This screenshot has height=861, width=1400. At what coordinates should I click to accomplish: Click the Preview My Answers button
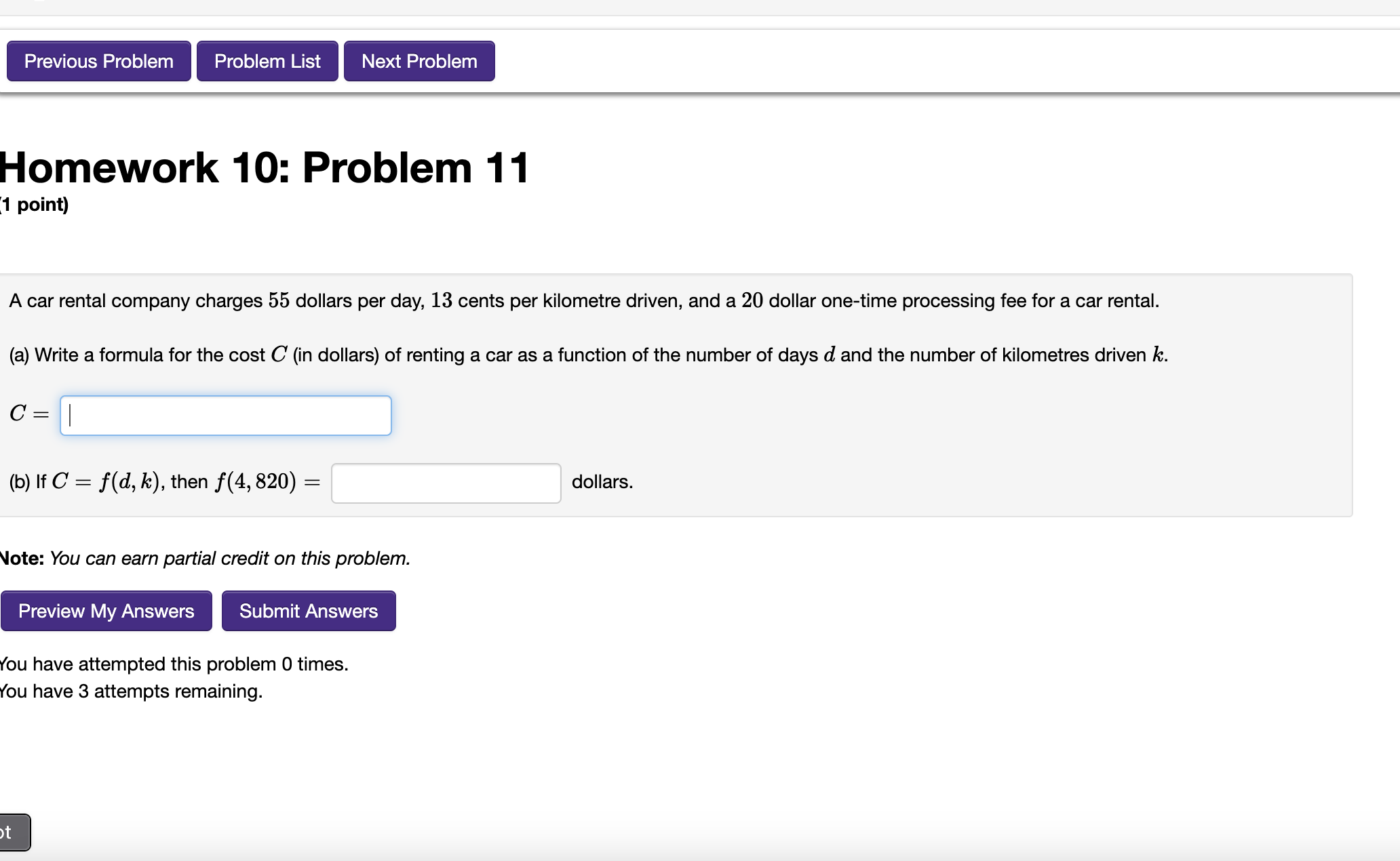click(x=106, y=611)
